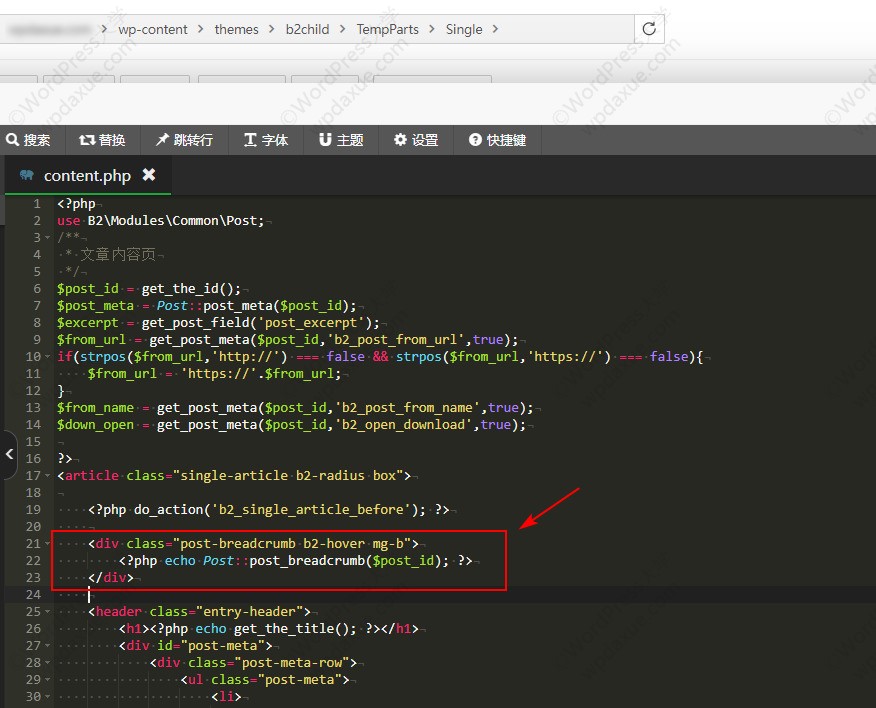Click 'use B2\Modules\Common\Post;' text on line 2
Image resolution: width=876 pixels, height=708 pixels.
pyautogui.click(x=160, y=221)
